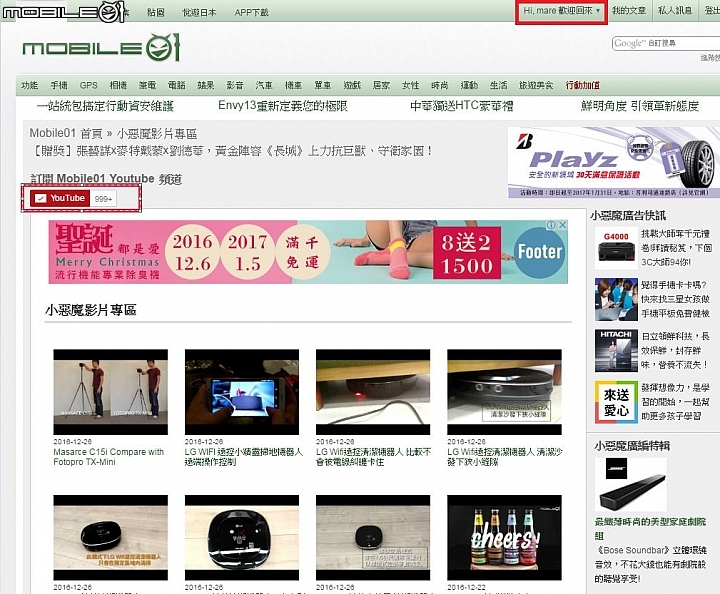Go to 'Mobile01 首頁' breadcrumb
This screenshot has height=594, width=720.
(x=66, y=134)
